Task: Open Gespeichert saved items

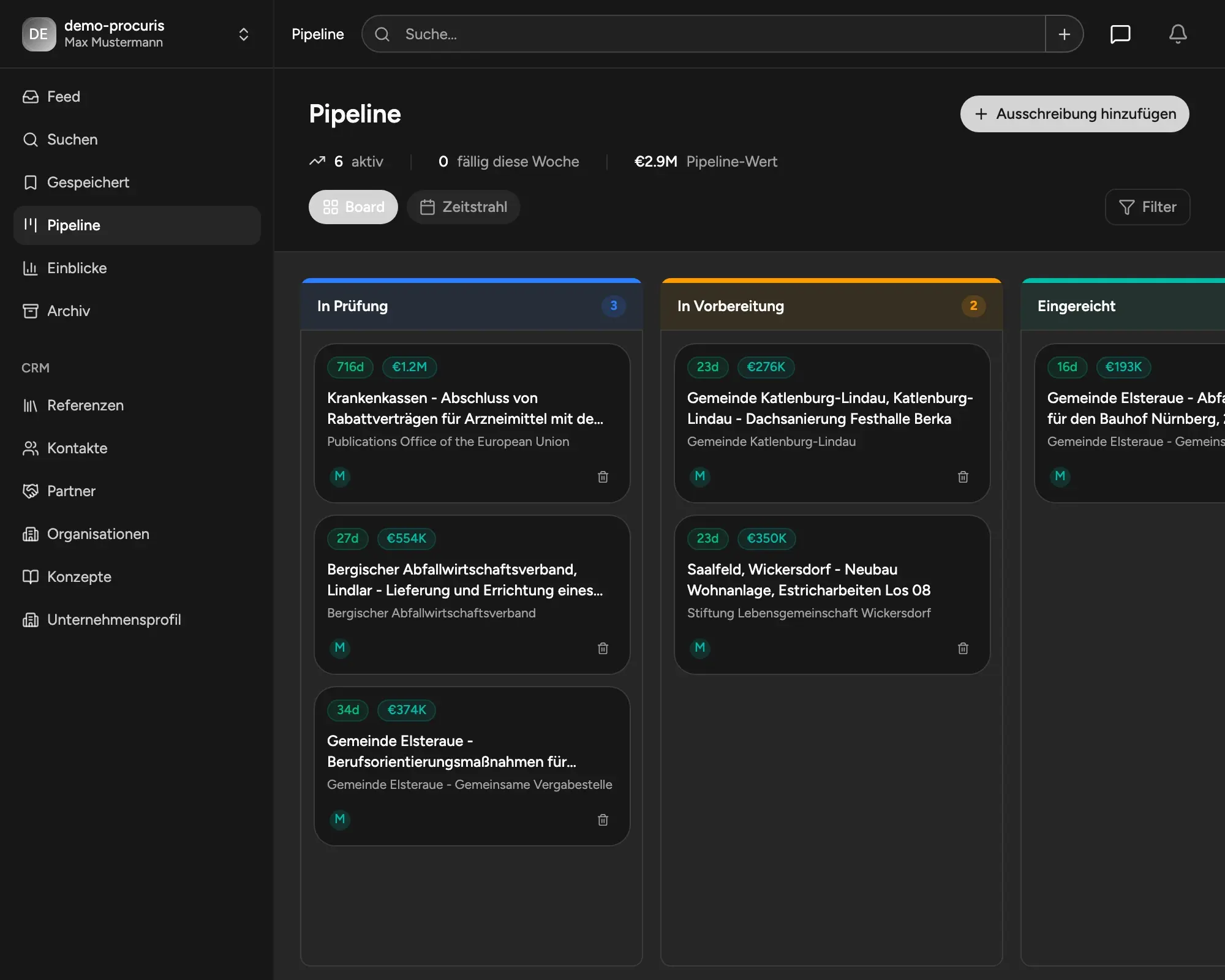Action: click(x=137, y=183)
